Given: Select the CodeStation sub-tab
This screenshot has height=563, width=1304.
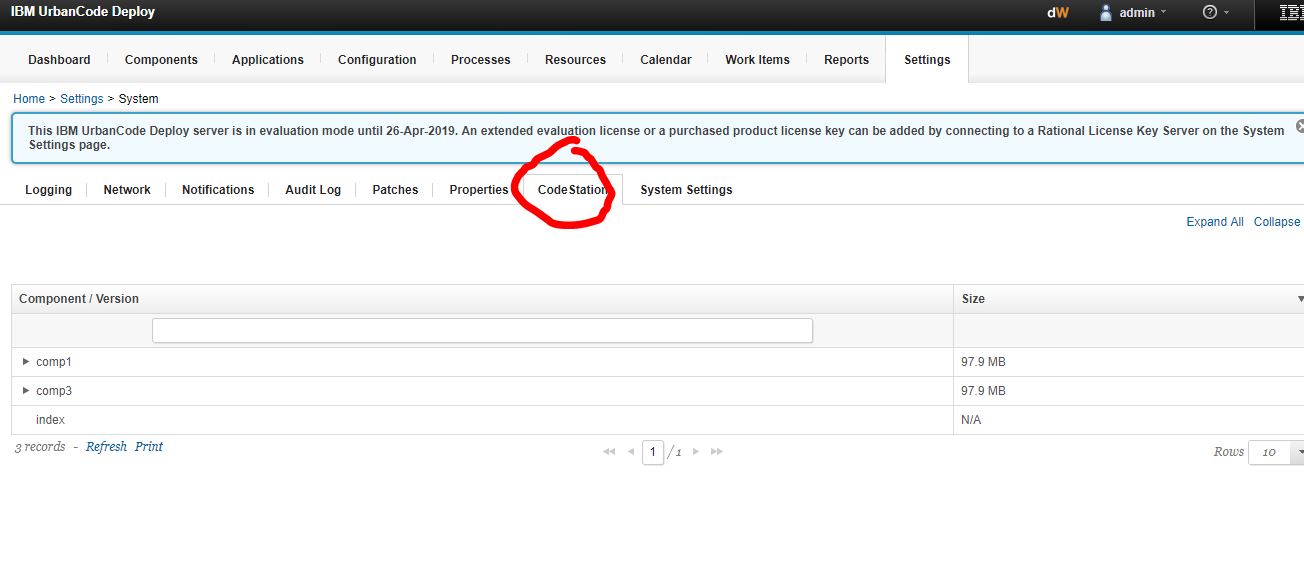Looking at the screenshot, I should click(x=572, y=190).
